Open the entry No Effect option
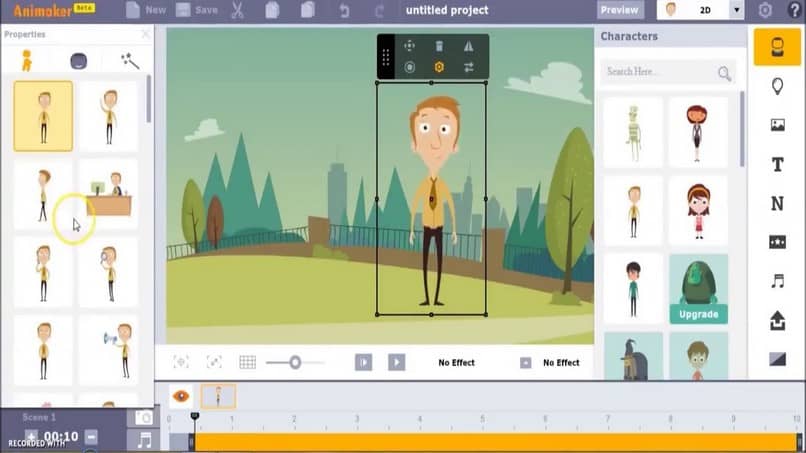This screenshot has width=806, height=453. point(456,363)
